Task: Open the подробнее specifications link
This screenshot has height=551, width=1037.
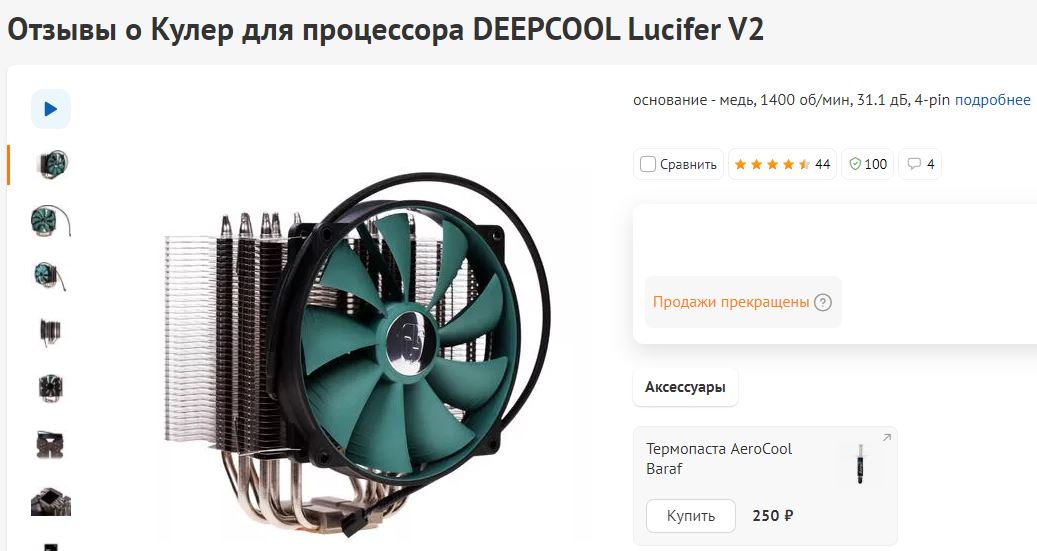Action: pyautogui.click(x=993, y=100)
